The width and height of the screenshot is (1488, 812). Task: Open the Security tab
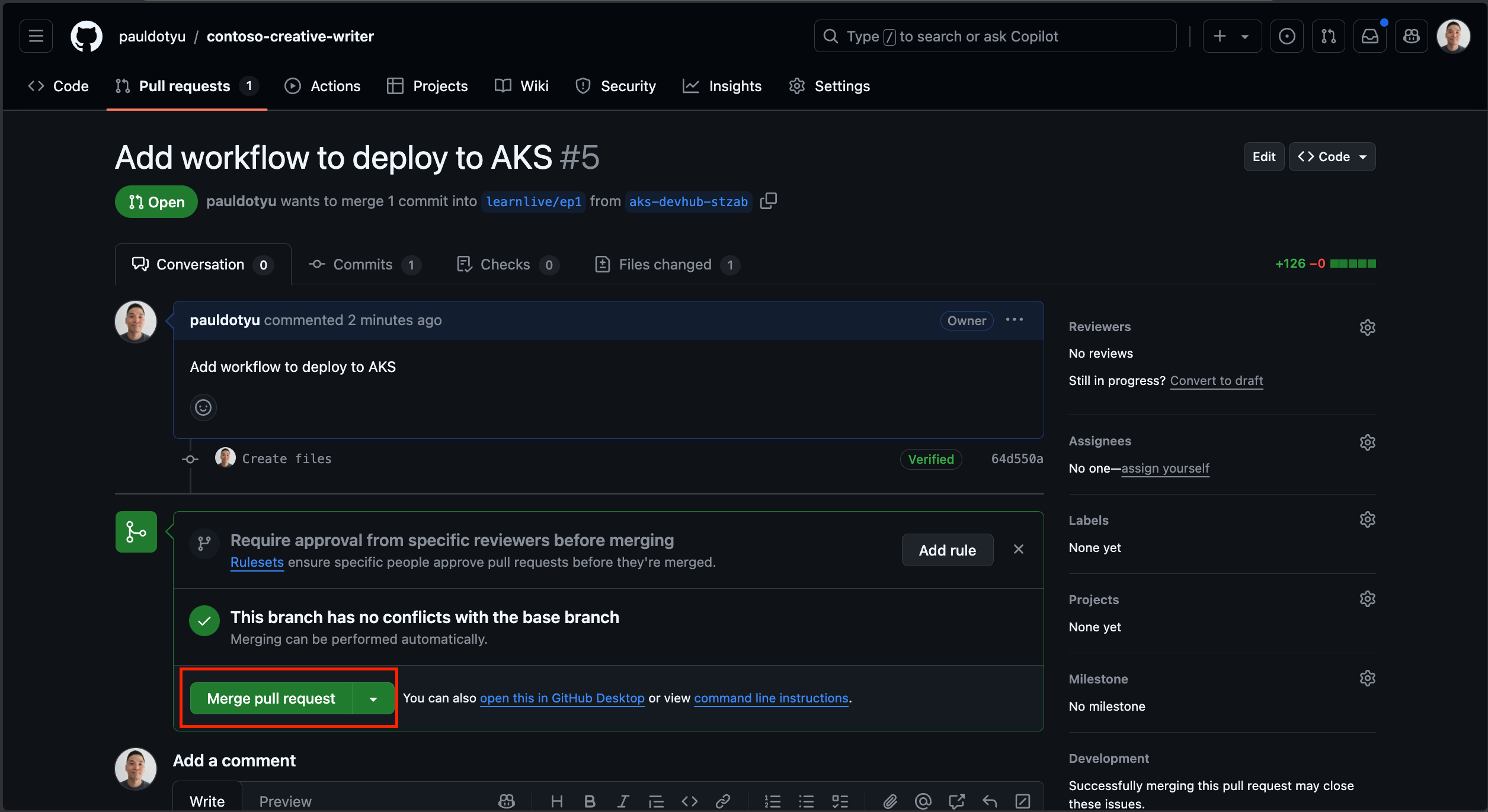click(616, 86)
